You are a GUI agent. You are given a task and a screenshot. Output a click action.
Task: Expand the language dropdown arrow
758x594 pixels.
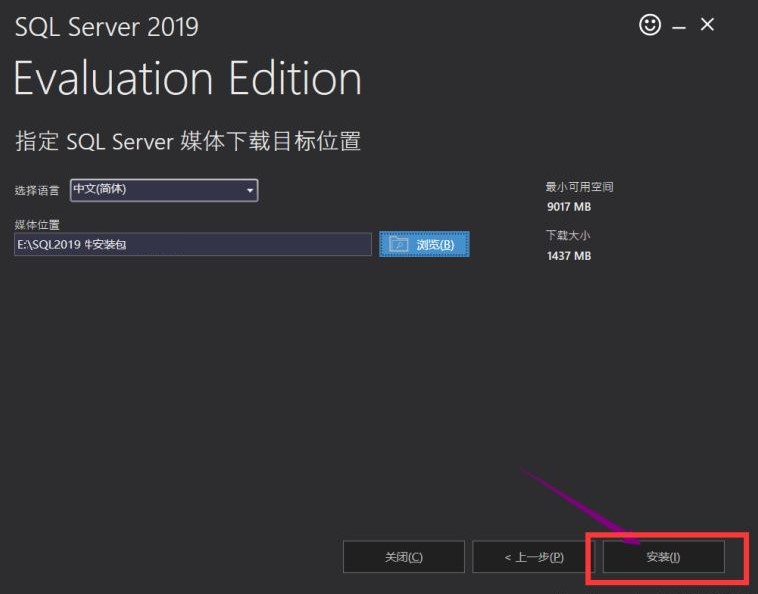[249, 190]
